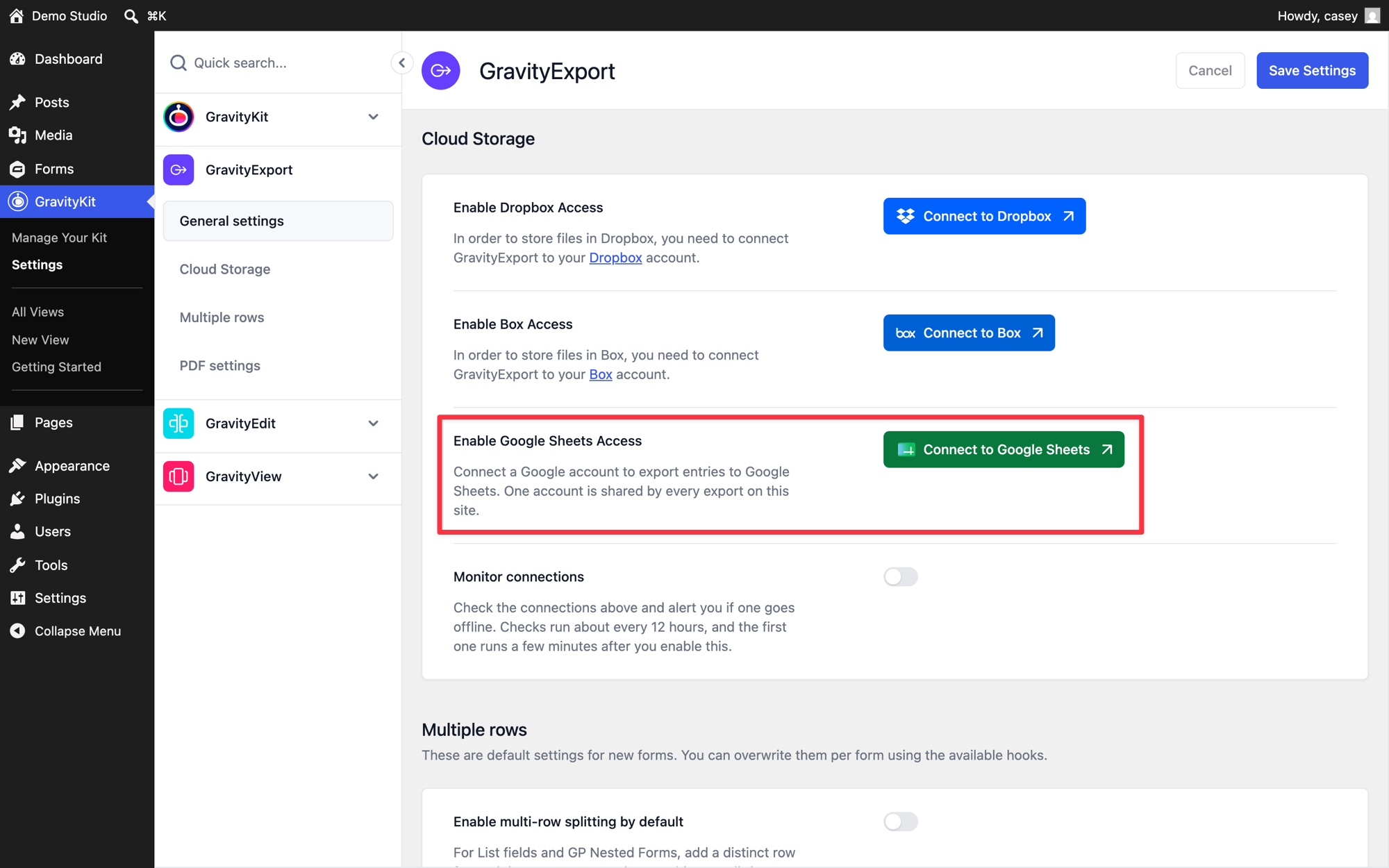Click the pink GravityView icon

point(178,476)
